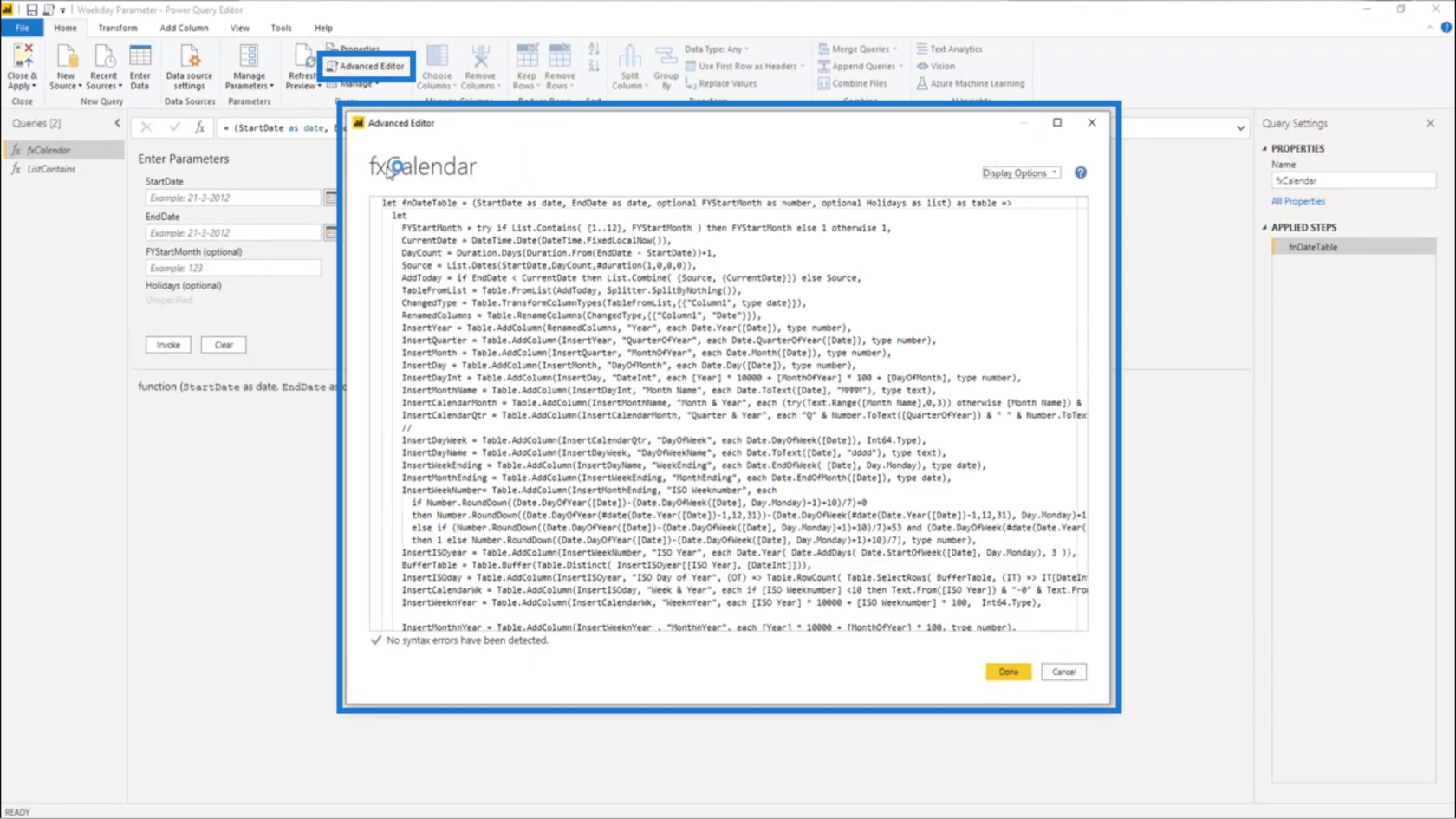Image resolution: width=1456 pixels, height=819 pixels.
Task: Click the Name field in Query Settings
Action: (1353, 181)
